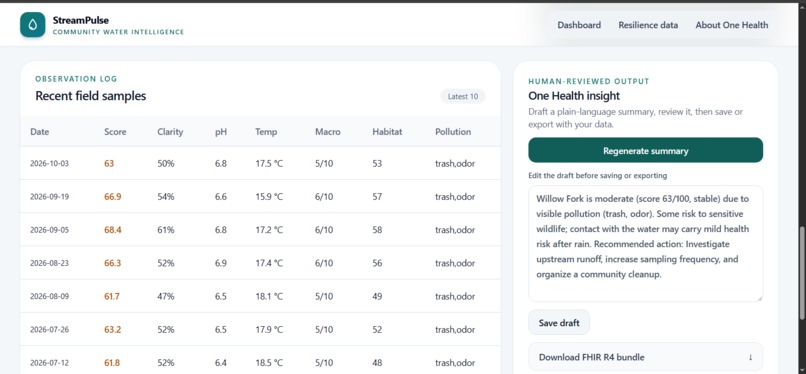Select the 2026-07-26 date cell
This screenshot has width=806, height=374.
coord(49,329)
